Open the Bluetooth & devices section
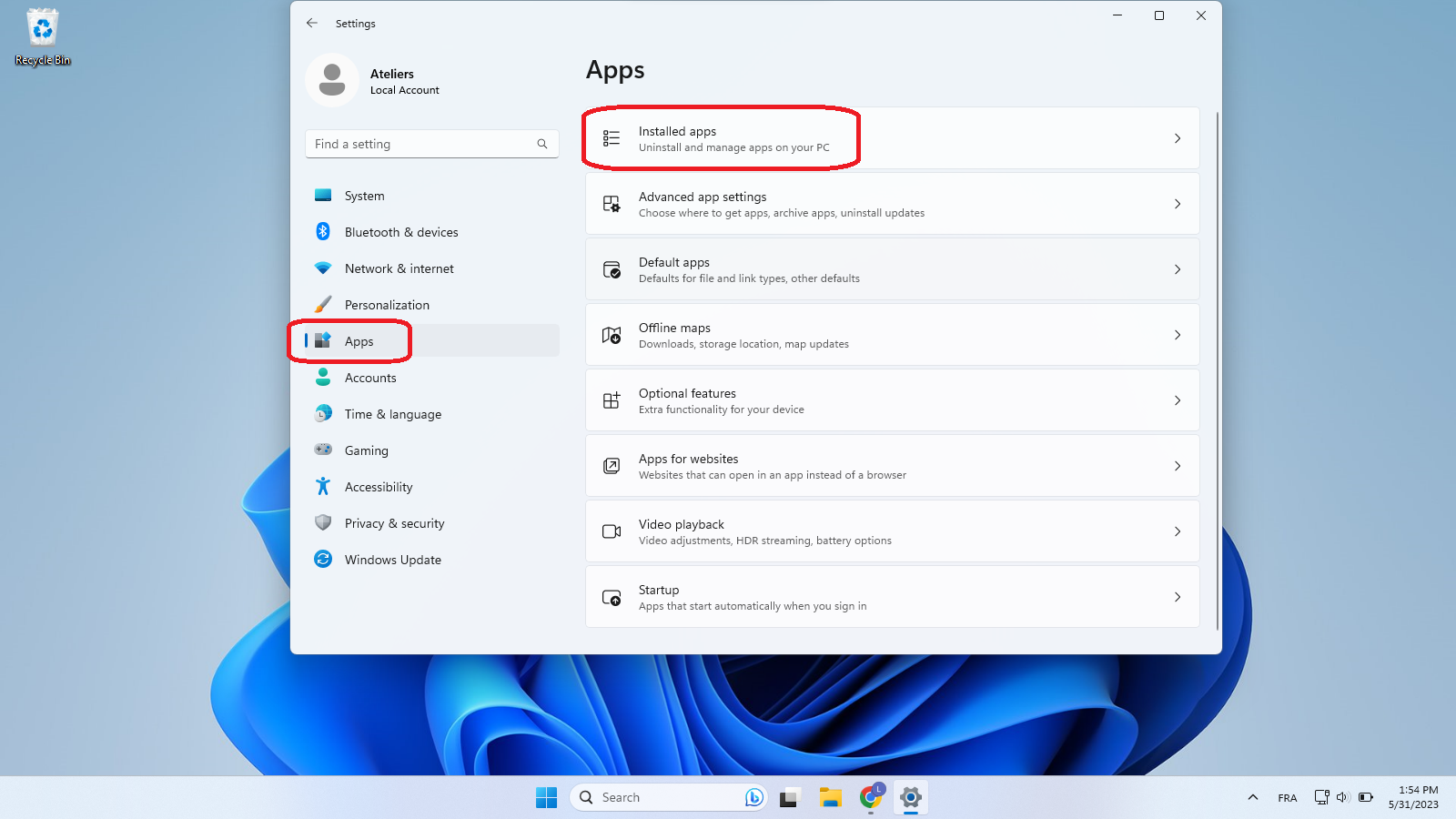 click(400, 232)
